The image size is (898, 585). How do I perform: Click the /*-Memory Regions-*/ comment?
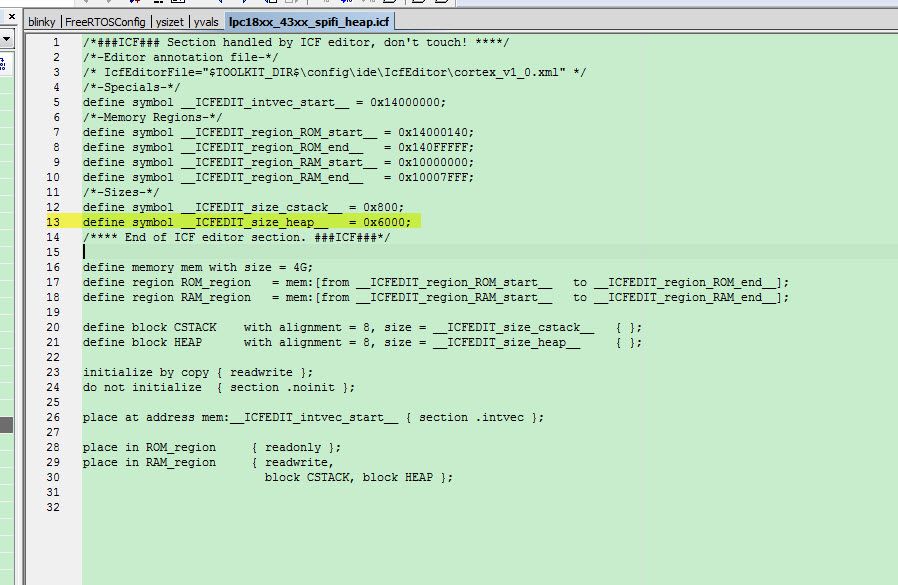(x=152, y=117)
